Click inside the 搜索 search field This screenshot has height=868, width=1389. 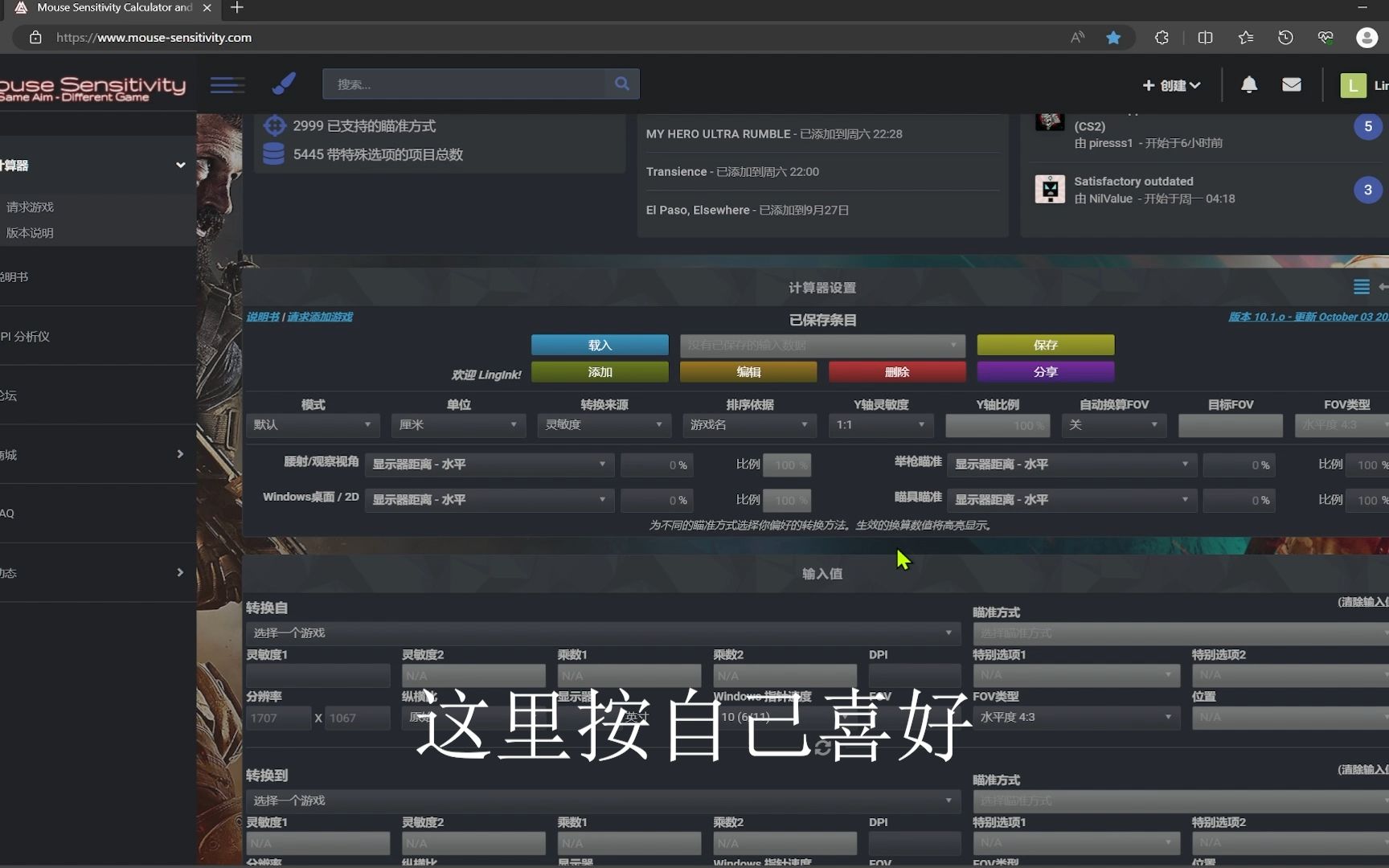(466, 84)
